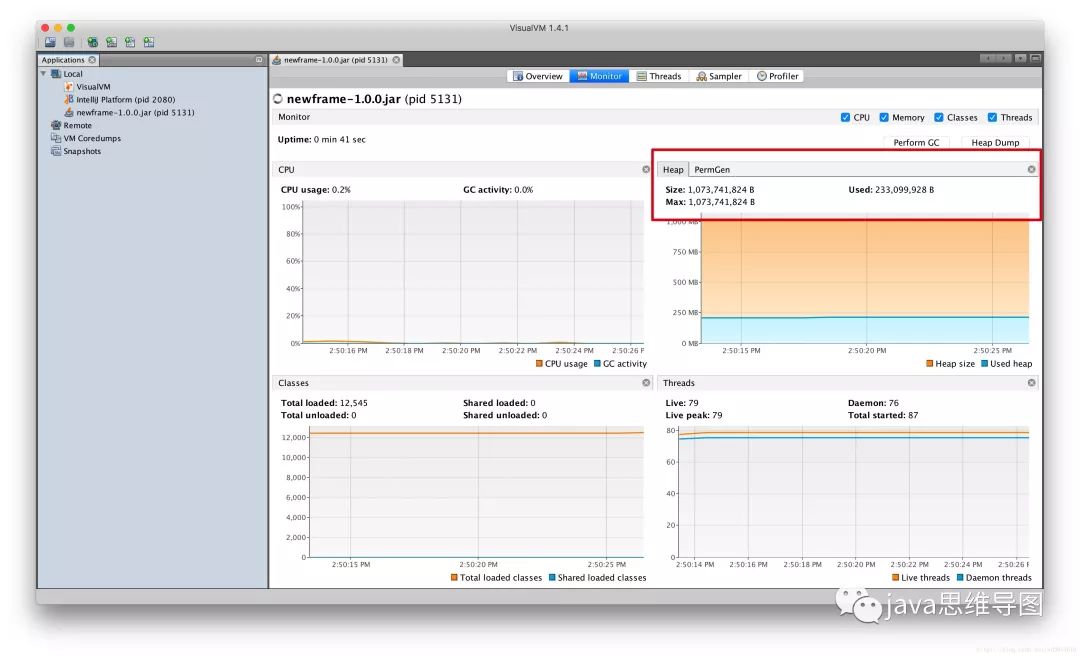Switch to the Threads tab
This screenshot has width=1080, height=656.
(659, 76)
